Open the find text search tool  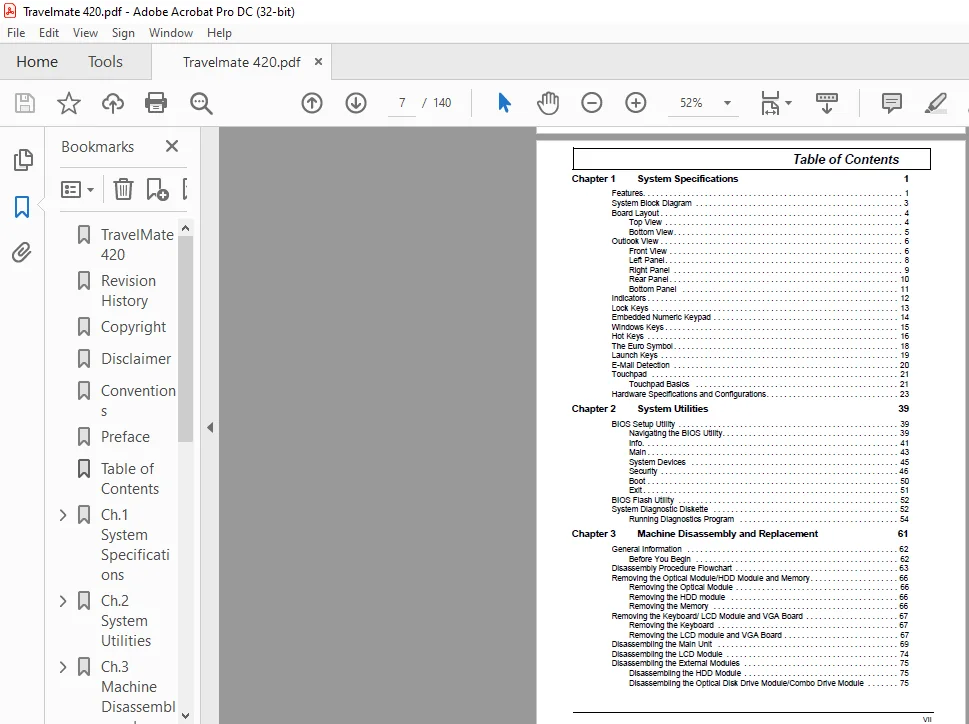(x=201, y=103)
